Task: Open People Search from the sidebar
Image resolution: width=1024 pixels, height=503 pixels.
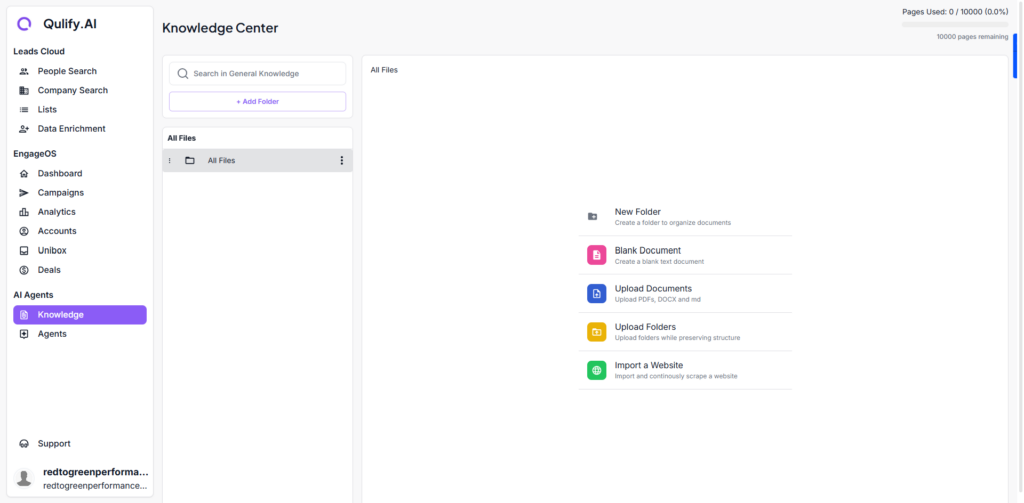Action: [80, 71]
